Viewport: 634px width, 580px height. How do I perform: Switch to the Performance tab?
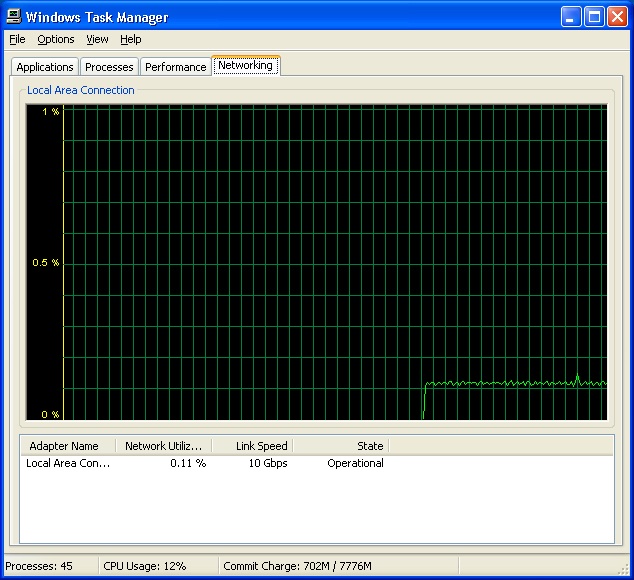pyautogui.click(x=175, y=67)
